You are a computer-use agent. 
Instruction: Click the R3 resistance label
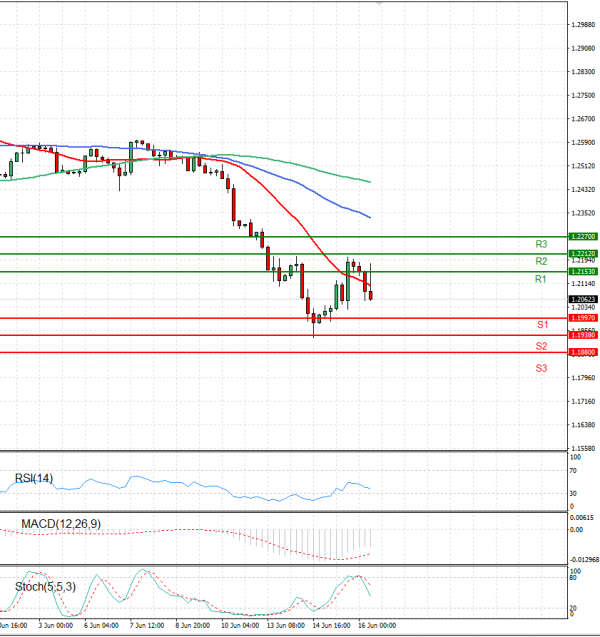click(541, 244)
